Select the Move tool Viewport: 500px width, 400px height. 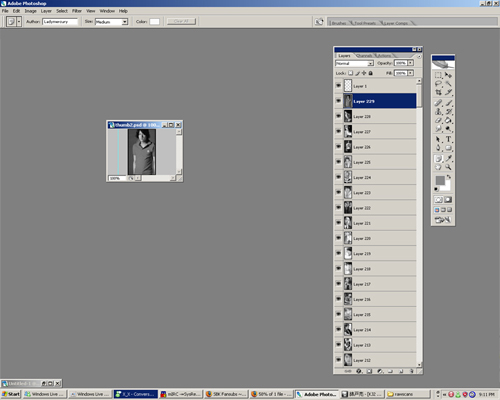pos(449,75)
